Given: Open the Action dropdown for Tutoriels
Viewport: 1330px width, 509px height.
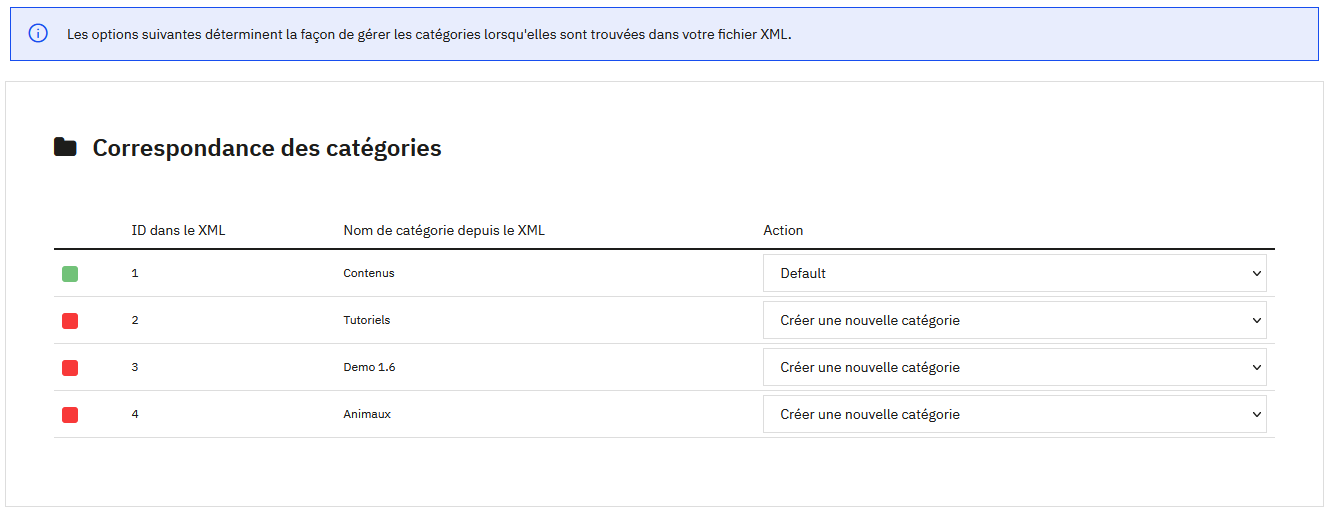Looking at the screenshot, I should click(1014, 320).
